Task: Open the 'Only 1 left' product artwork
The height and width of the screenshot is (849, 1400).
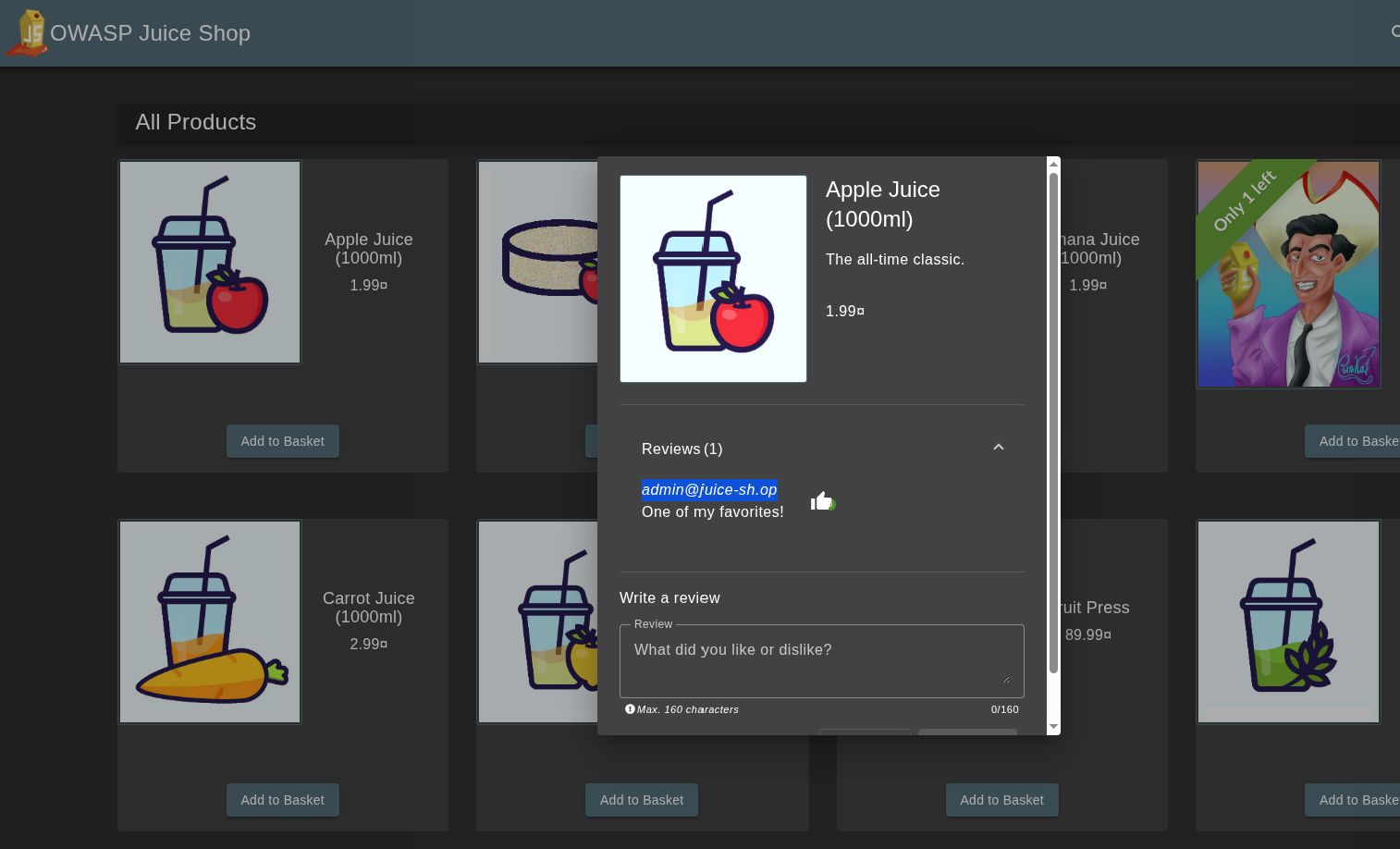Action: (1288, 274)
